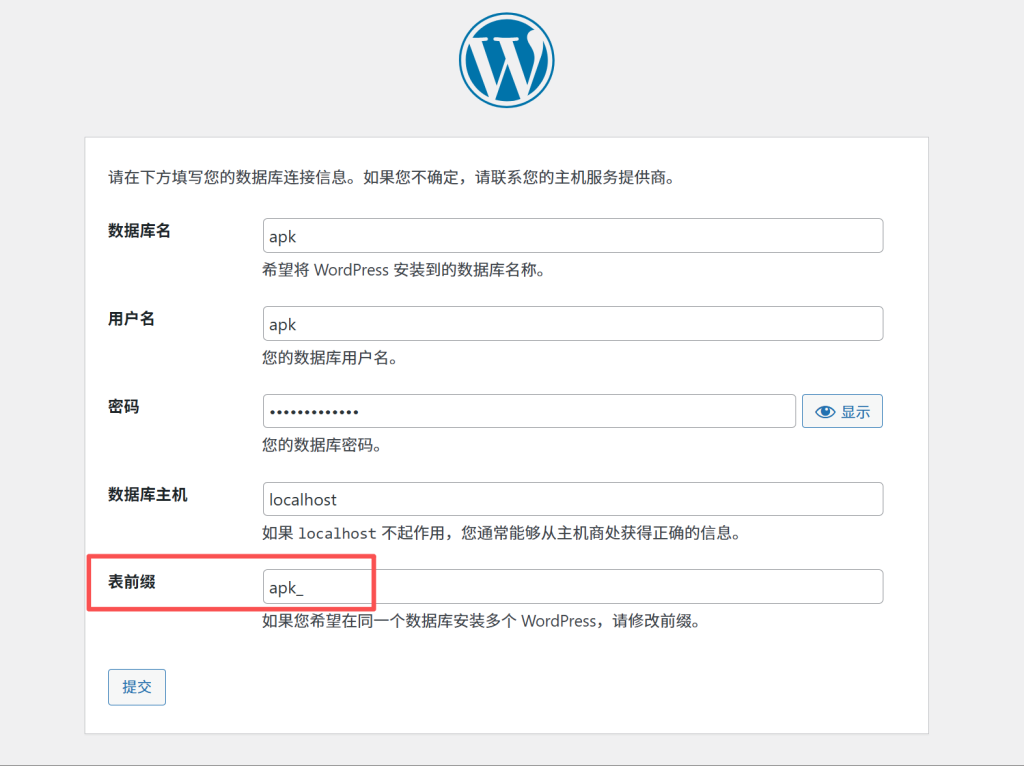
Task: Click the 表前缀 label
Action: 131,582
